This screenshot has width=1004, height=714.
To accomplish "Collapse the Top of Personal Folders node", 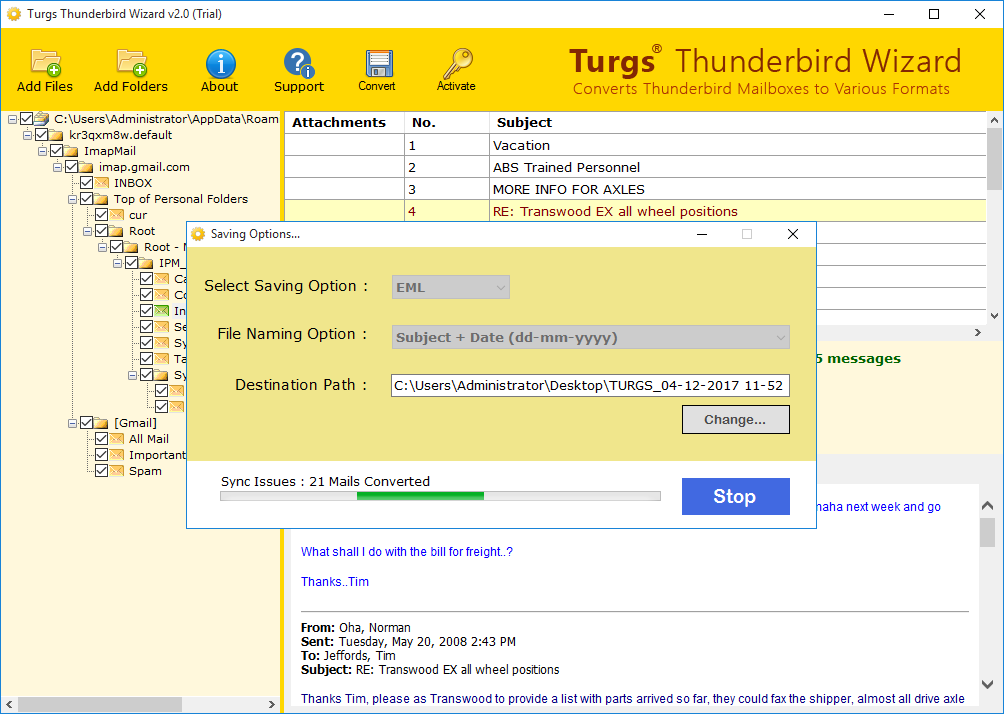I will pyautogui.click(x=72, y=199).
